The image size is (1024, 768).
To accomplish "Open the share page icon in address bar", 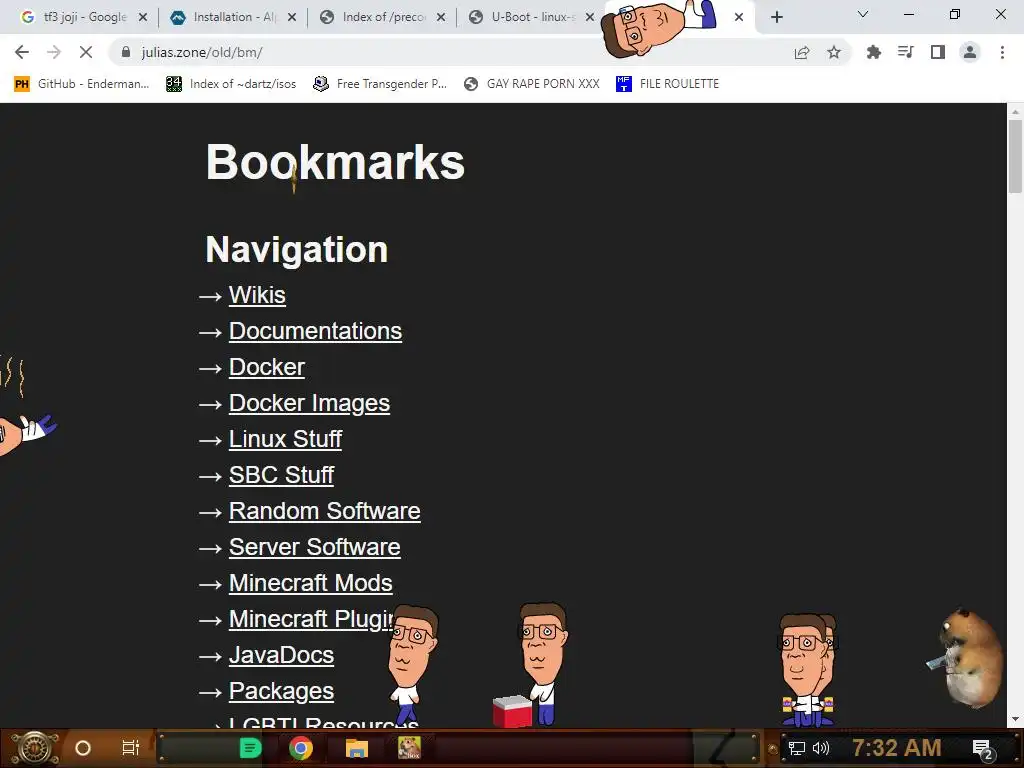I will [x=802, y=52].
